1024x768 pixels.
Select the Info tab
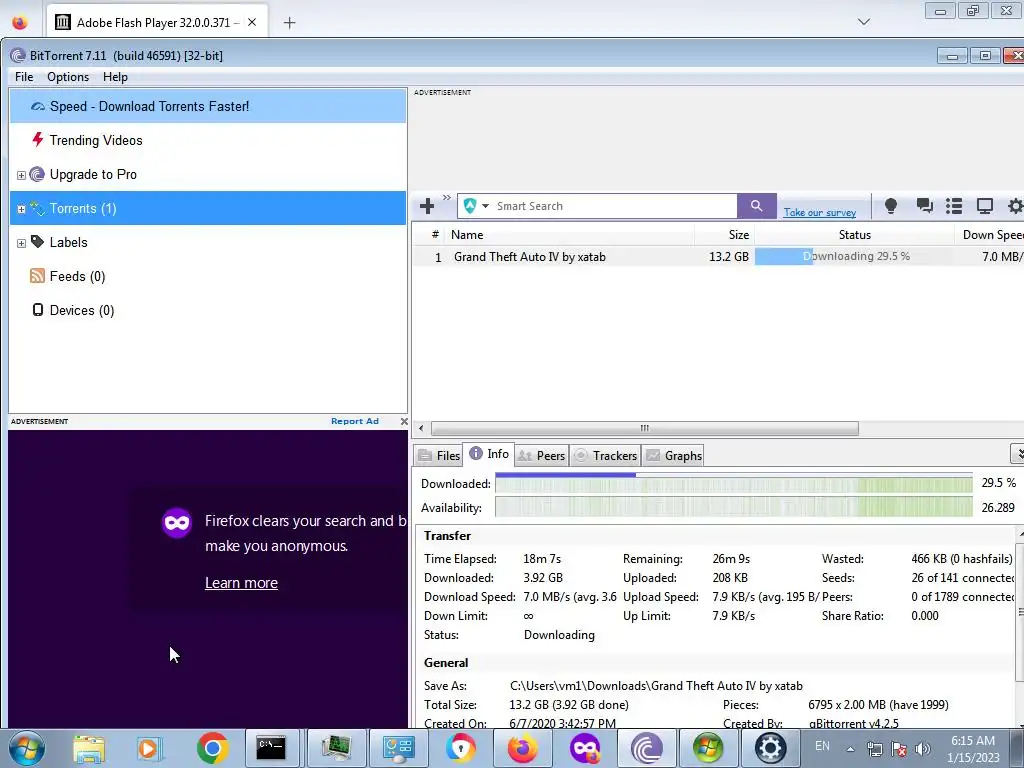tap(489, 454)
